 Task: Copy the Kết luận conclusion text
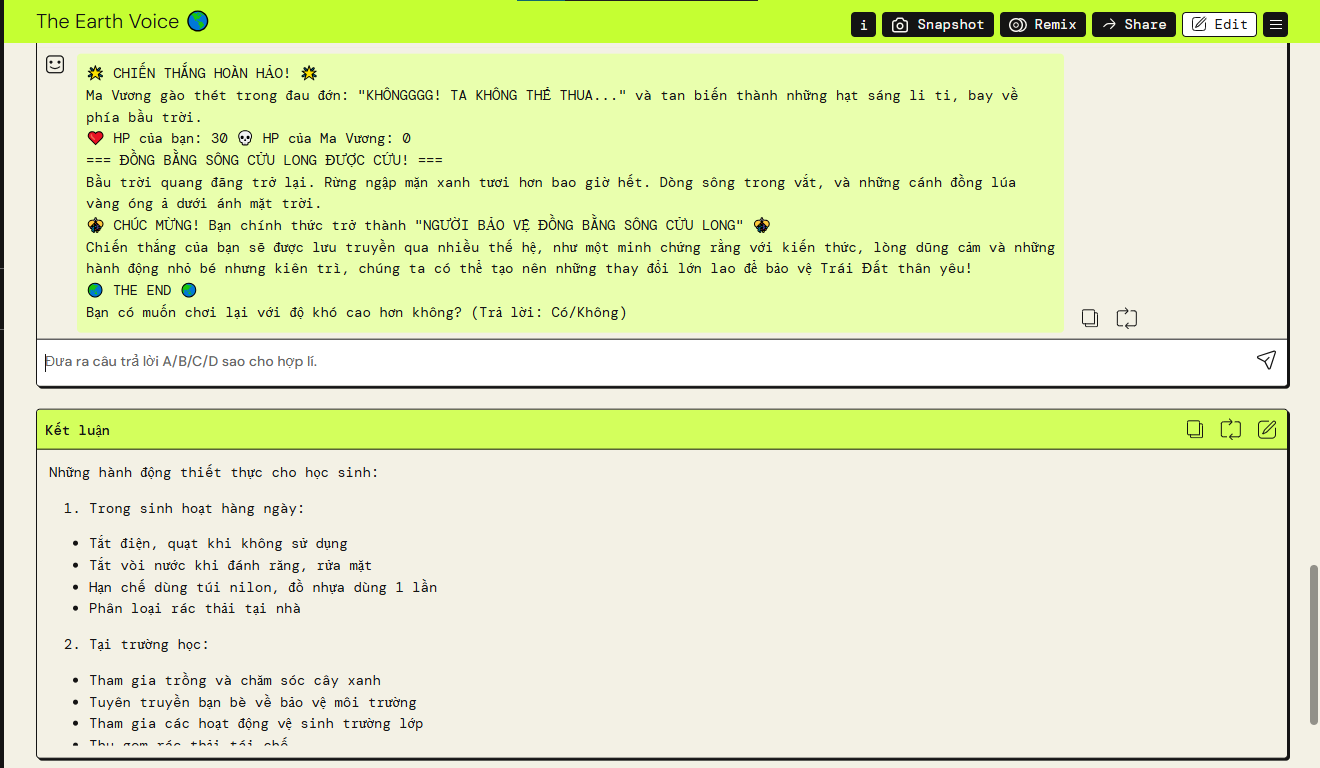pos(1195,429)
